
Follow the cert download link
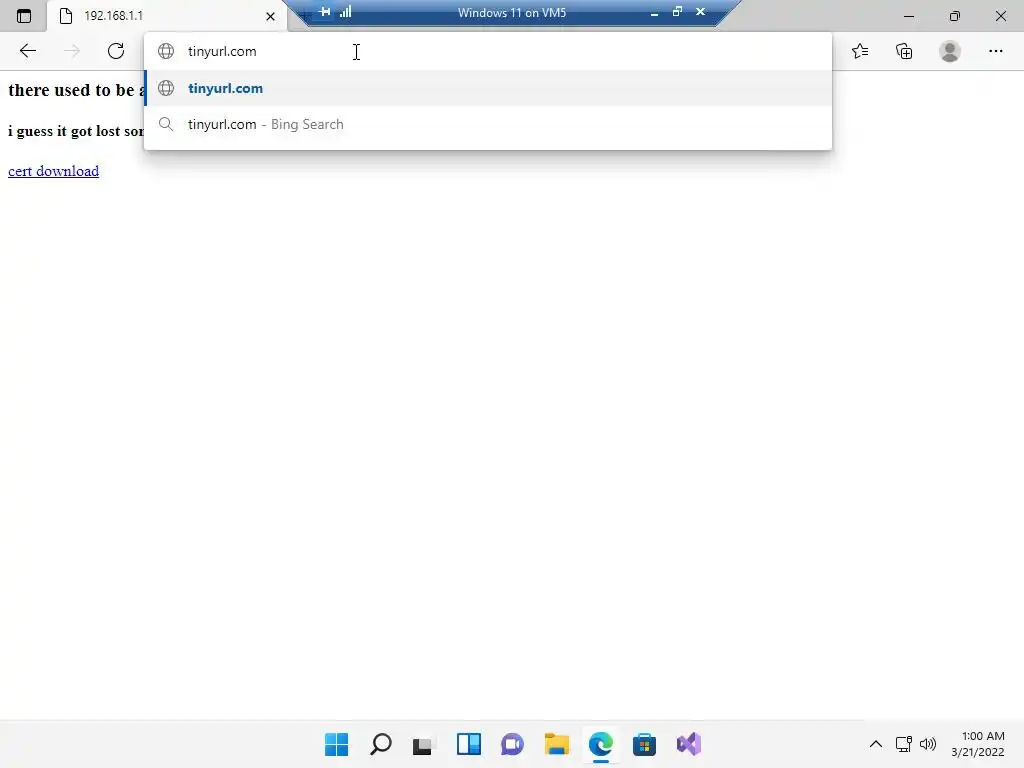point(54,171)
